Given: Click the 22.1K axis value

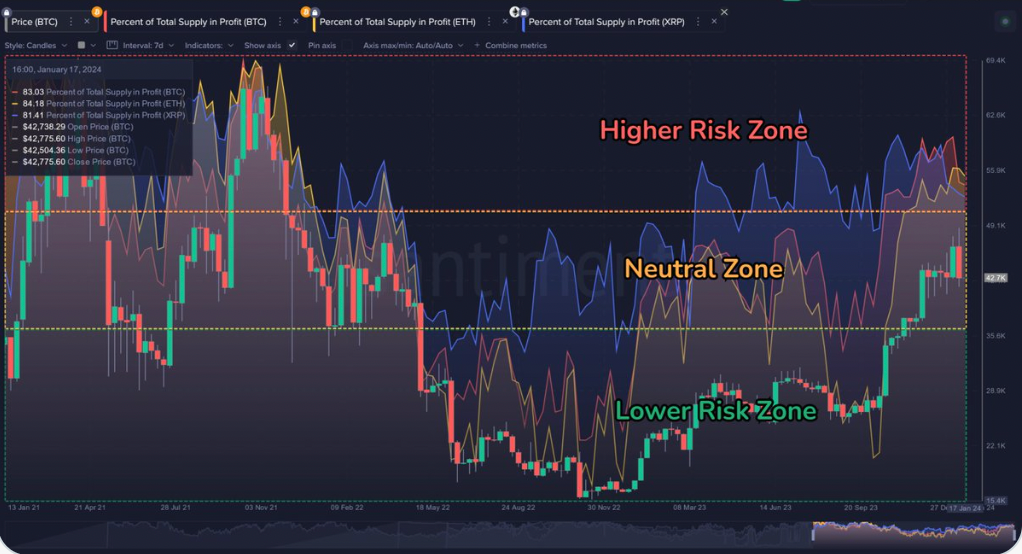Looking at the screenshot, I should coord(995,446).
